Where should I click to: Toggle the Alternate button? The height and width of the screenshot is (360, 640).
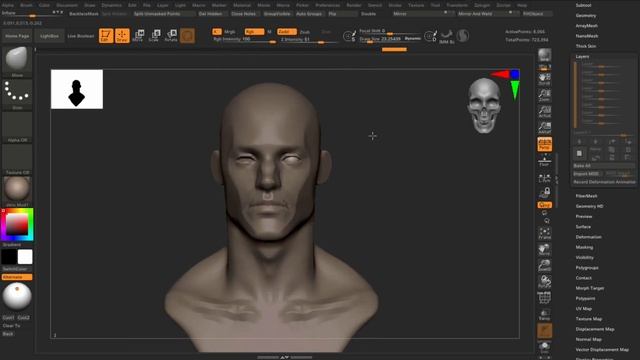(x=17, y=277)
